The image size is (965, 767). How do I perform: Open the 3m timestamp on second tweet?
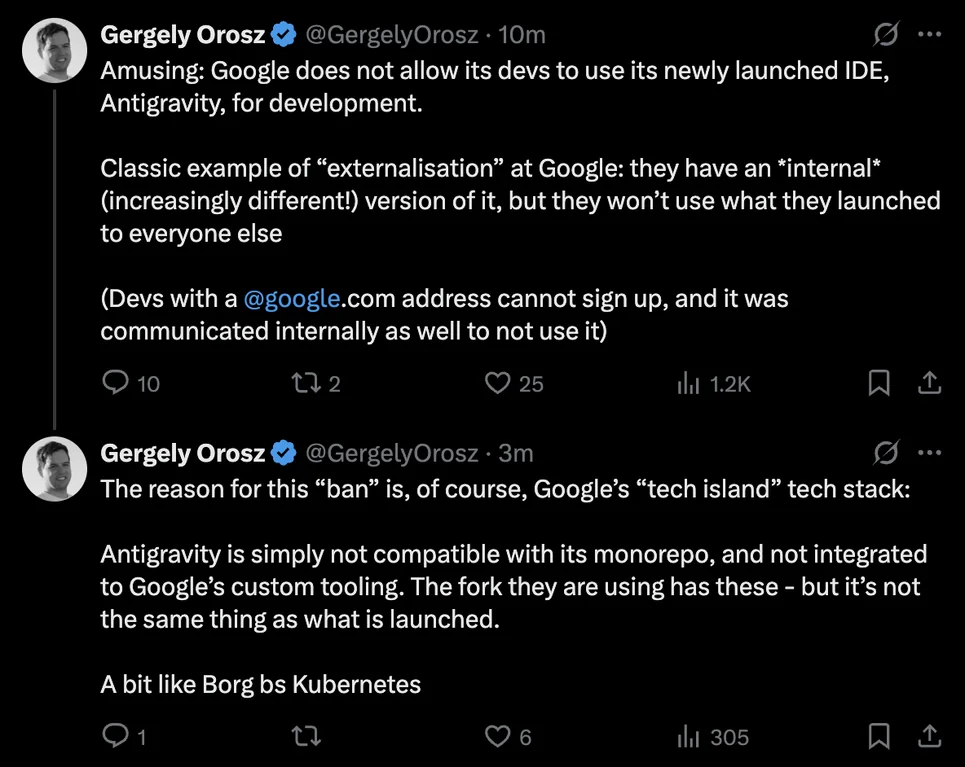click(x=516, y=453)
